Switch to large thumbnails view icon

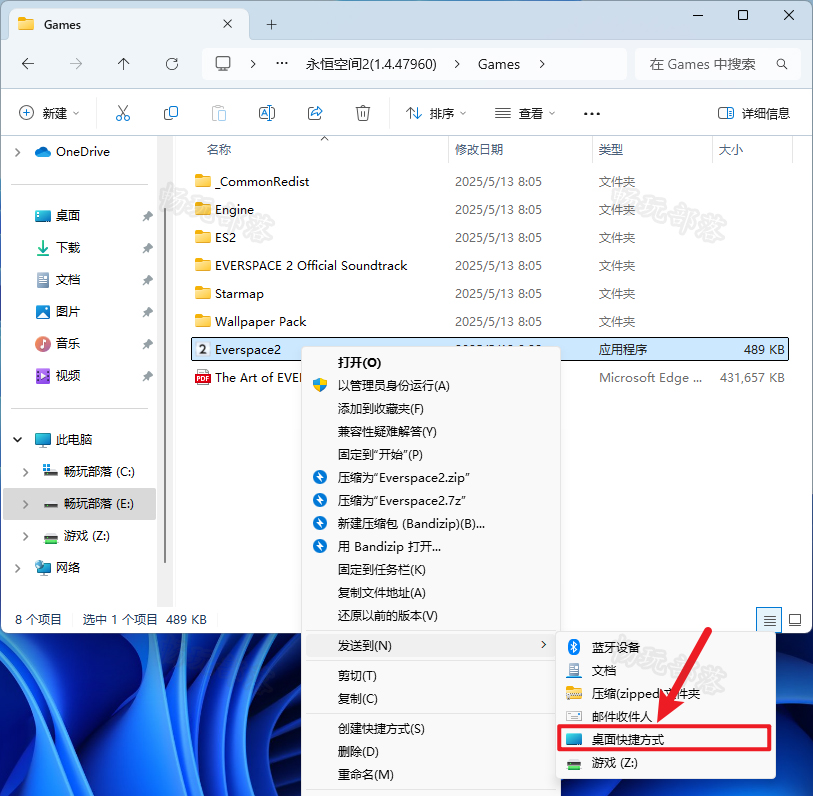coord(794,620)
